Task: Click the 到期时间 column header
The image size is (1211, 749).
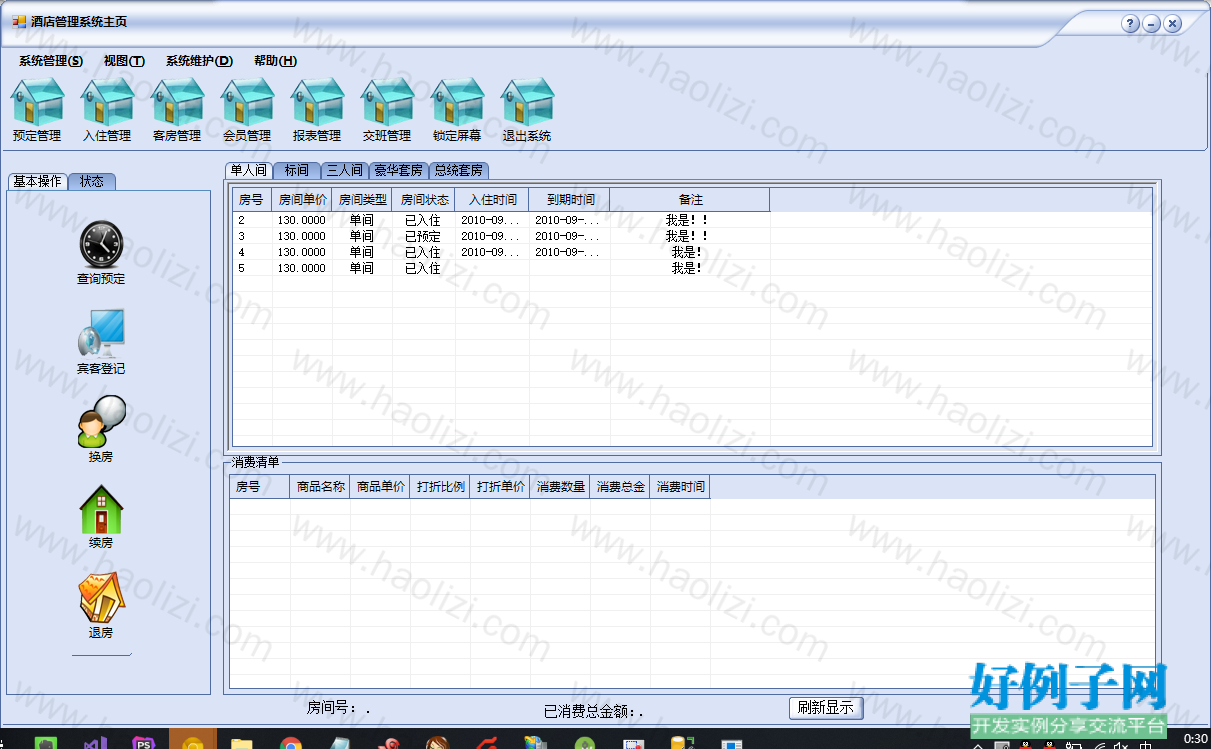Action: tap(570, 200)
